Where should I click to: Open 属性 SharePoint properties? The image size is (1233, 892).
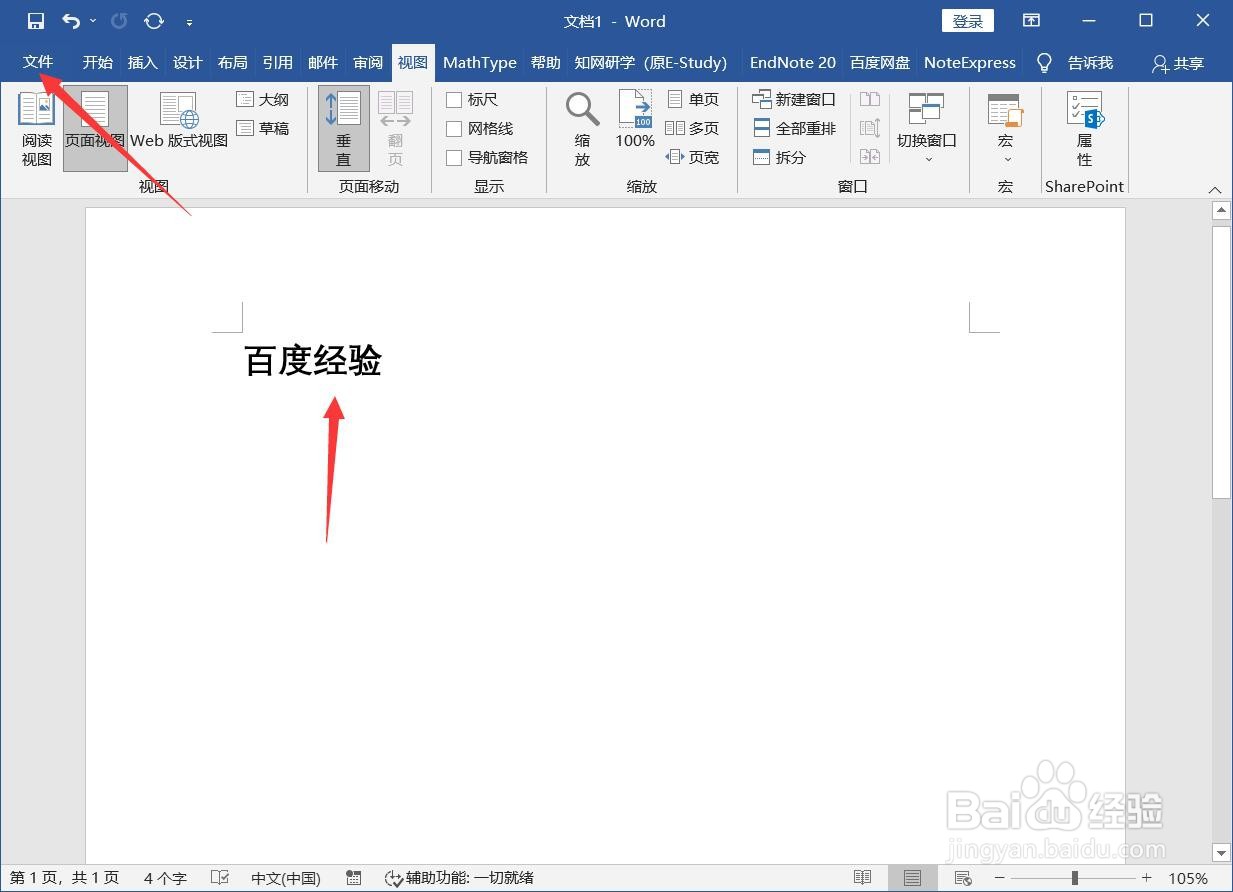(1084, 129)
